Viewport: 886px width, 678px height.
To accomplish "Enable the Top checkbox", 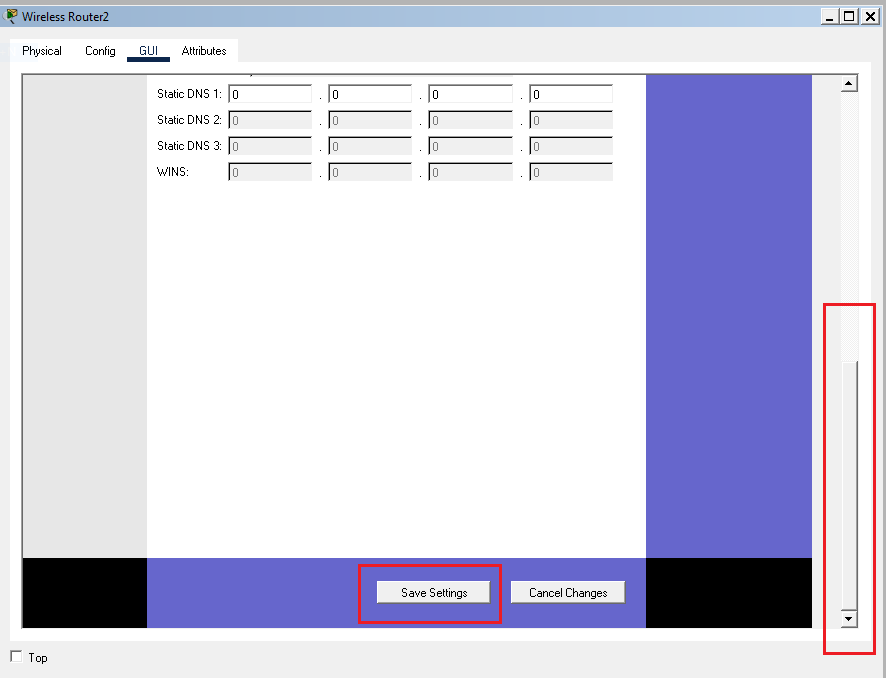I will point(16,657).
